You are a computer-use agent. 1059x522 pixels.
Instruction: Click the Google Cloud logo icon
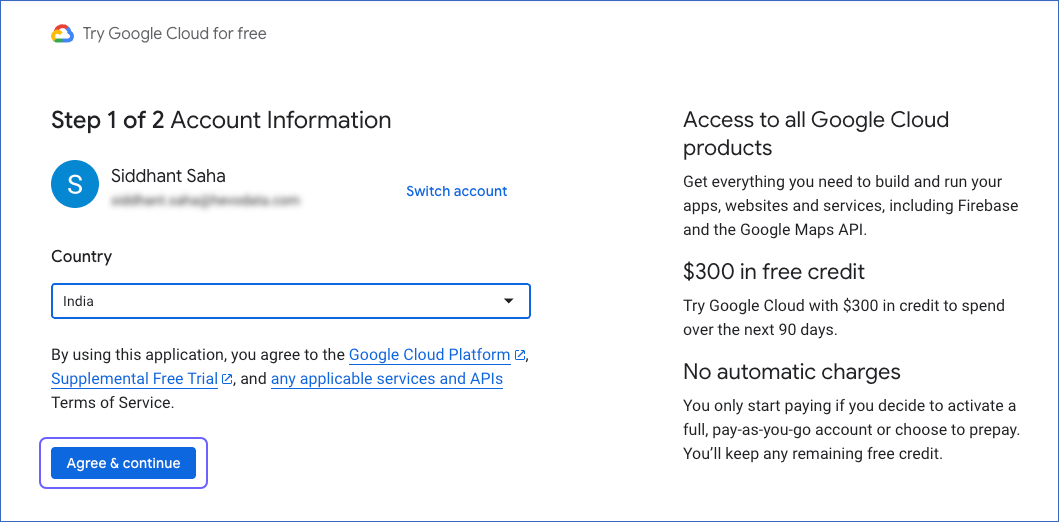point(62,33)
